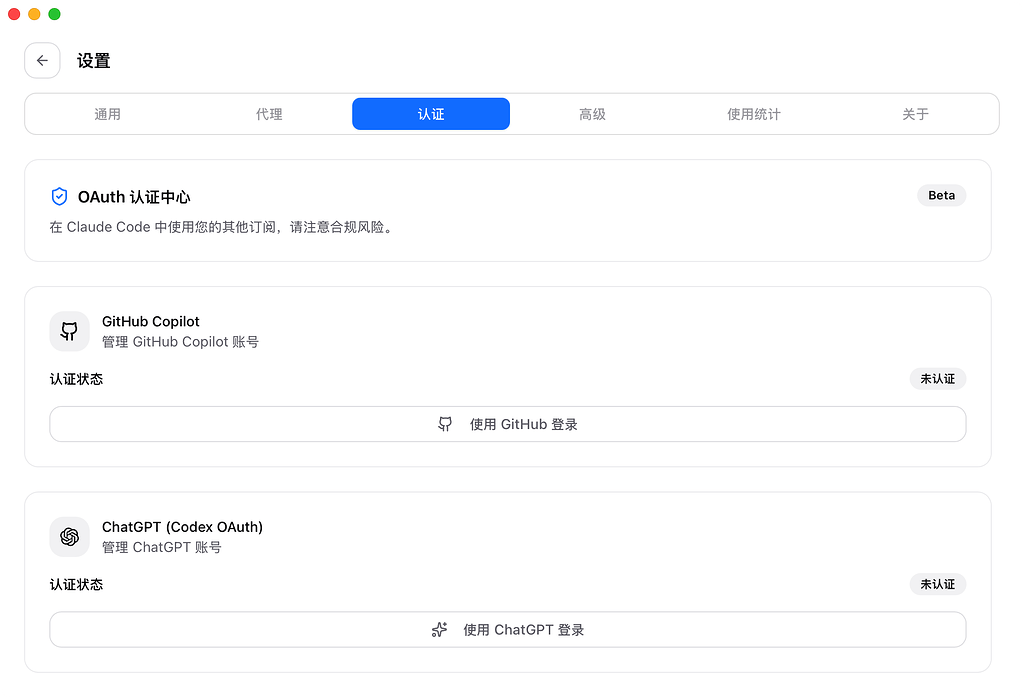Viewport: 1024px width, 699px height.
Task: Click 认证状态 label under GitHub Copilot
Action: [x=76, y=380]
